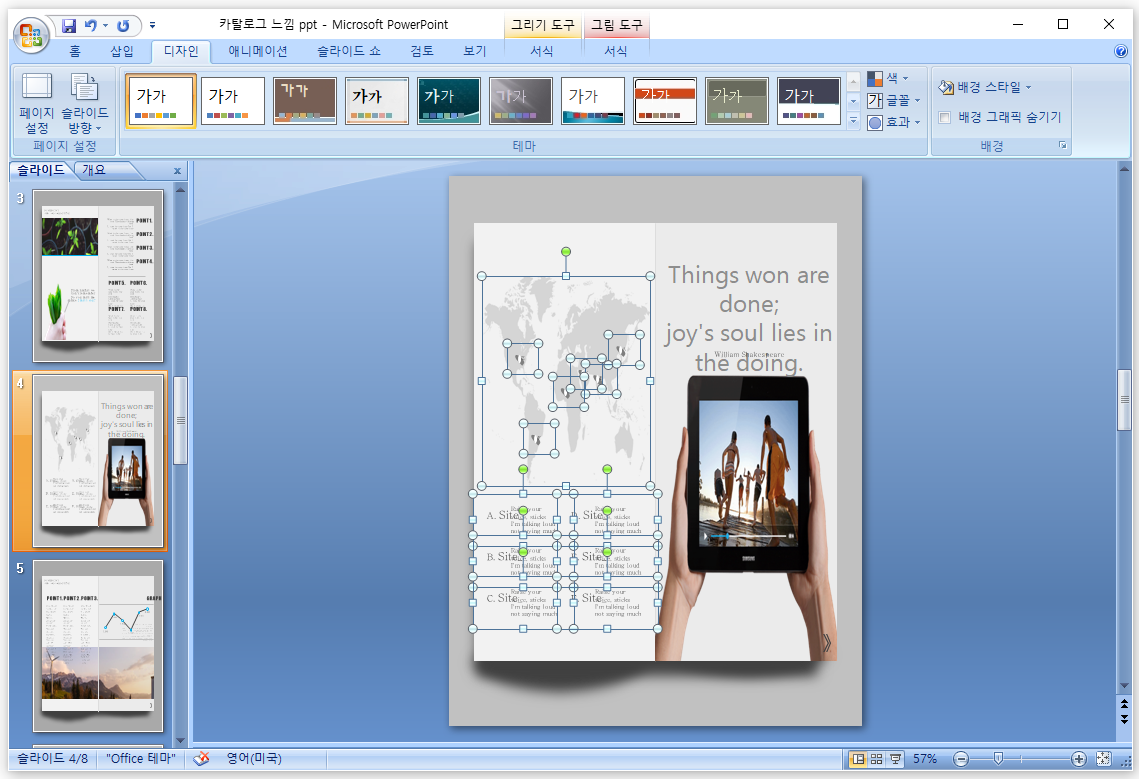Switch to Normal view icon
1139x779 pixels.
pyautogui.click(x=859, y=759)
